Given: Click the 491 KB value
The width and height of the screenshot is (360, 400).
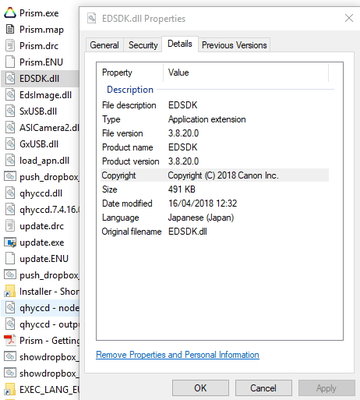Looking at the screenshot, I should click(x=182, y=189).
